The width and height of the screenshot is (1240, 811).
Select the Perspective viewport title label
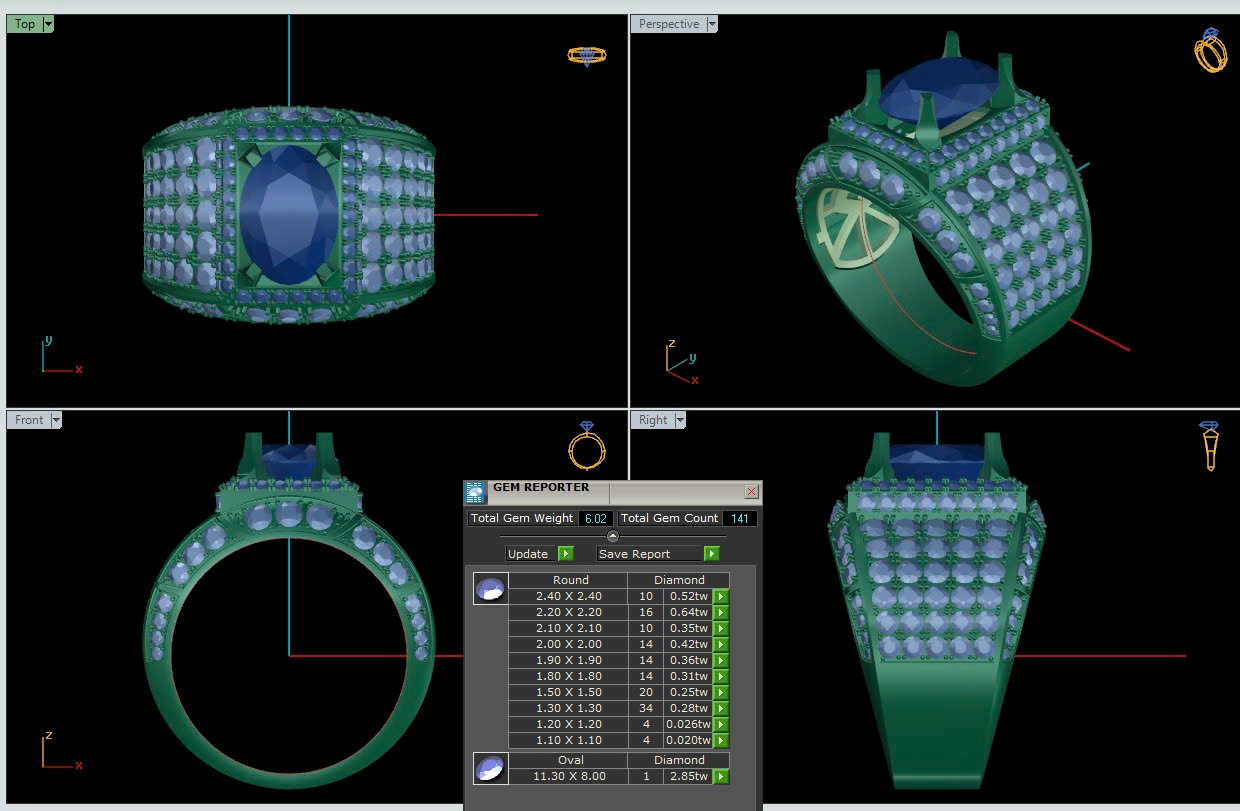coord(669,24)
